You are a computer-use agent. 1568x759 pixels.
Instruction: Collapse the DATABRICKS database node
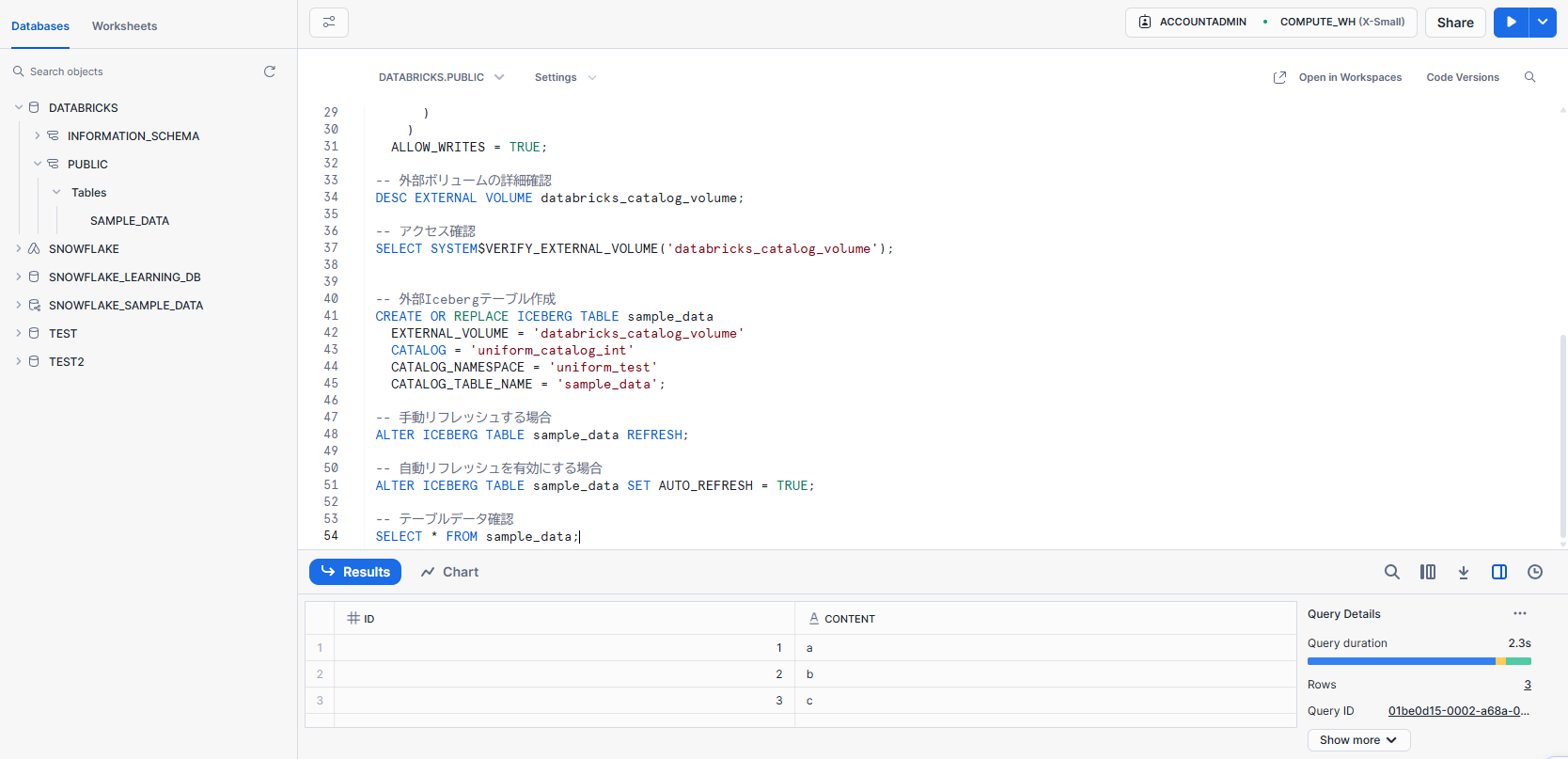(x=19, y=107)
